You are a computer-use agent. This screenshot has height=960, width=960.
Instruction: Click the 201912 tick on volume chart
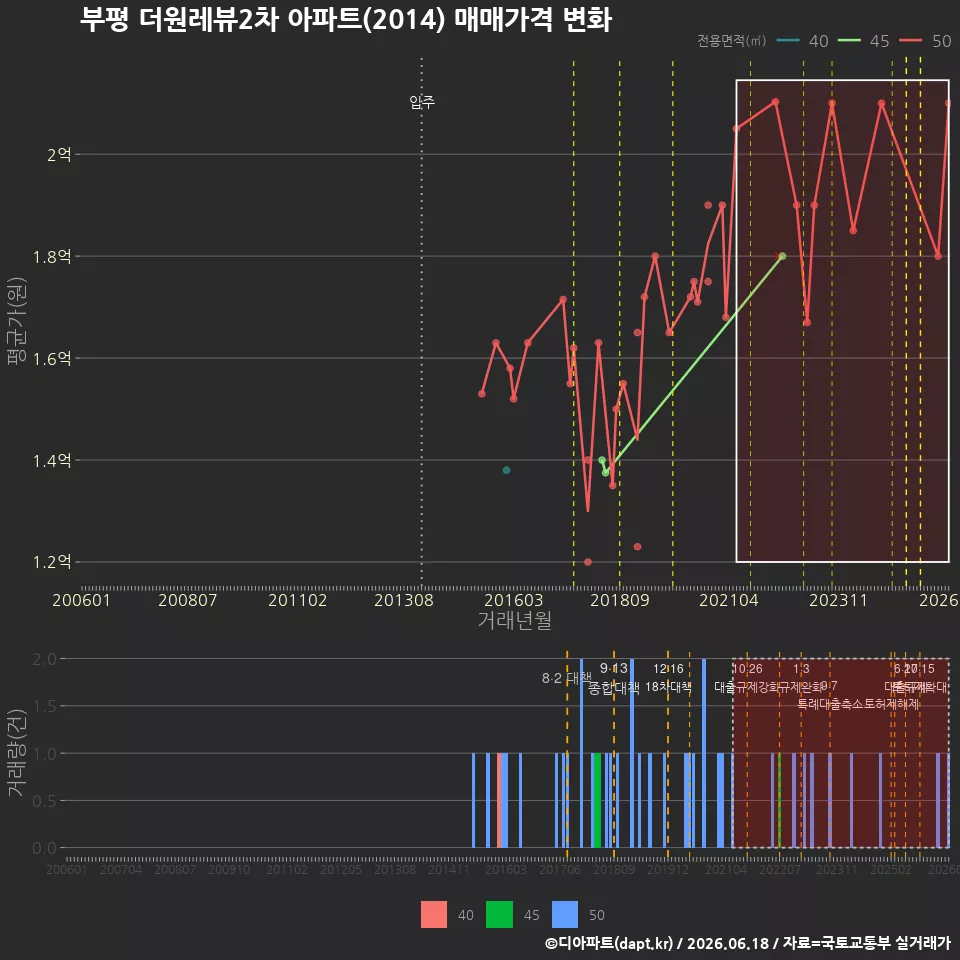[668, 869]
